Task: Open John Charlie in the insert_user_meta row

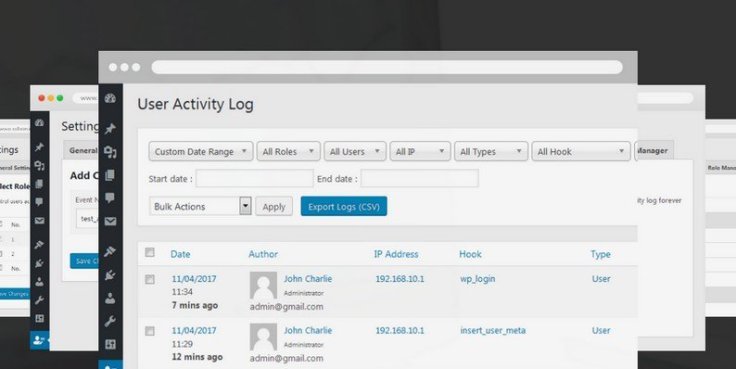Action: tap(307, 330)
